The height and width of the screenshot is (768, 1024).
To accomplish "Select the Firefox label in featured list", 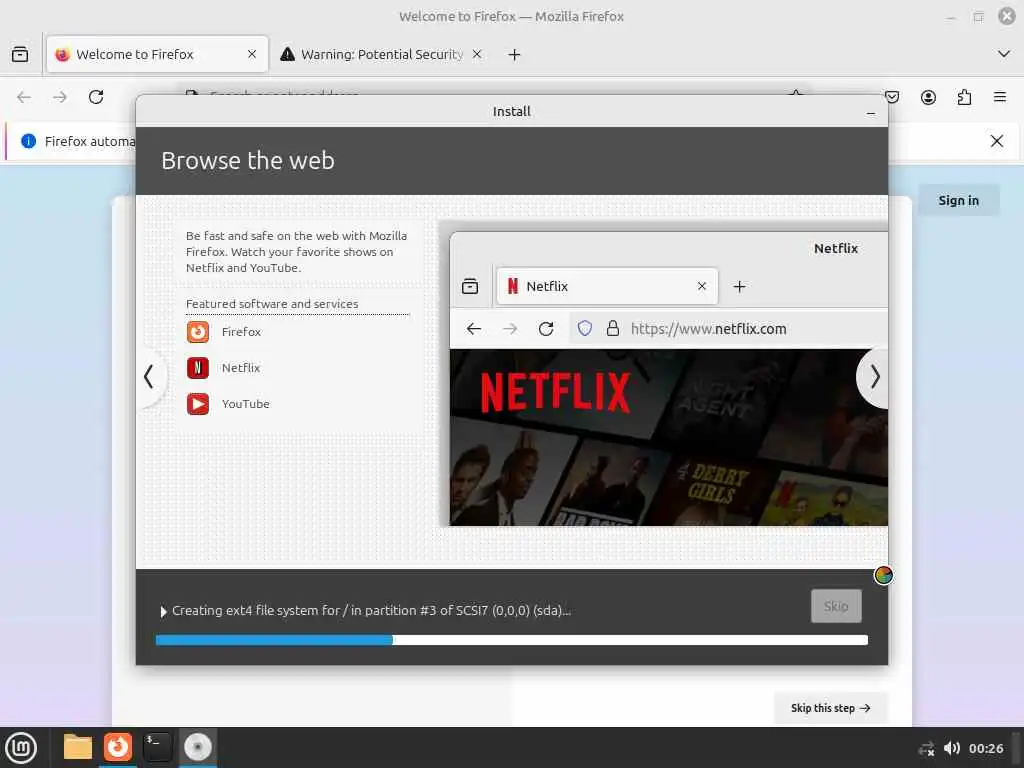I will [x=241, y=332].
